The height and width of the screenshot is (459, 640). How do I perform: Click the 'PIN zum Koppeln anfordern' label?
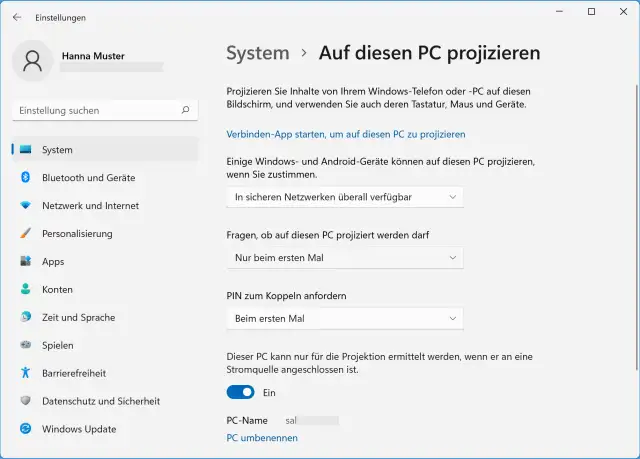pyautogui.click(x=286, y=296)
